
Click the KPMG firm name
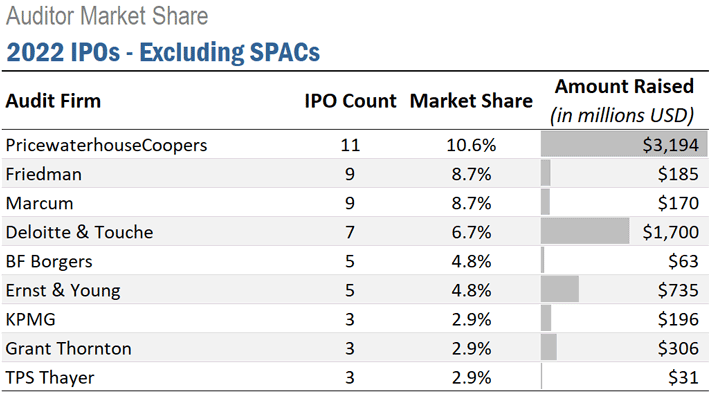click(30, 319)
